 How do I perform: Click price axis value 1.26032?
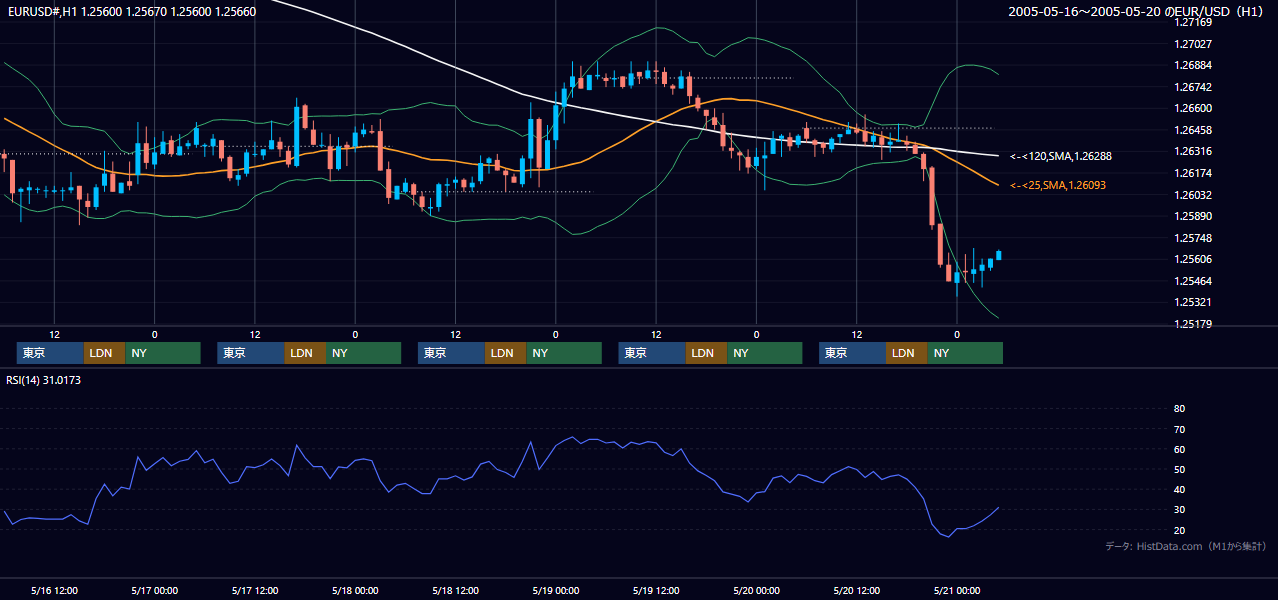point(1193,195)
